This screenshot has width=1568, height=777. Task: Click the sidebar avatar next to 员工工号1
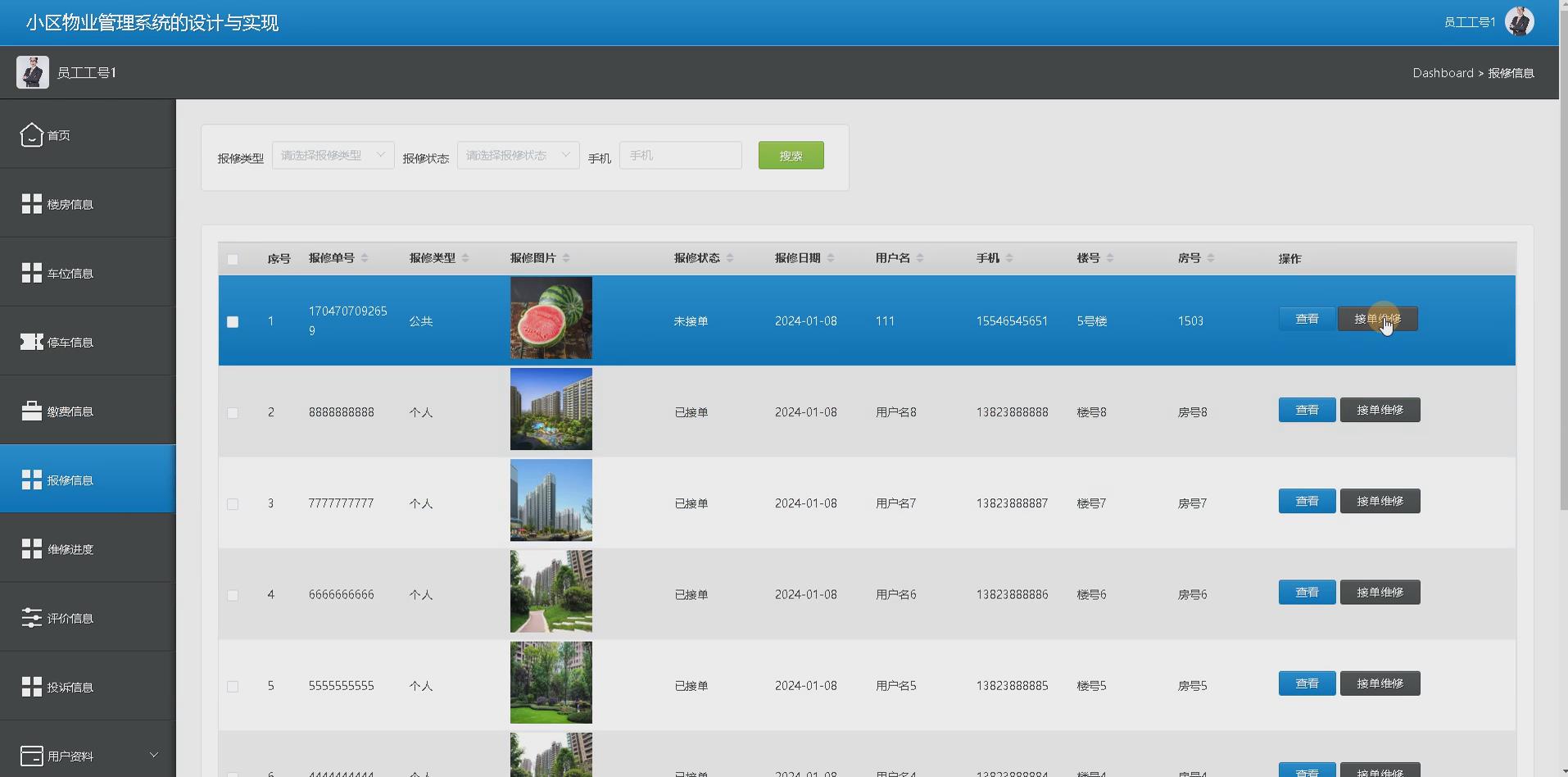coord(32,72)
